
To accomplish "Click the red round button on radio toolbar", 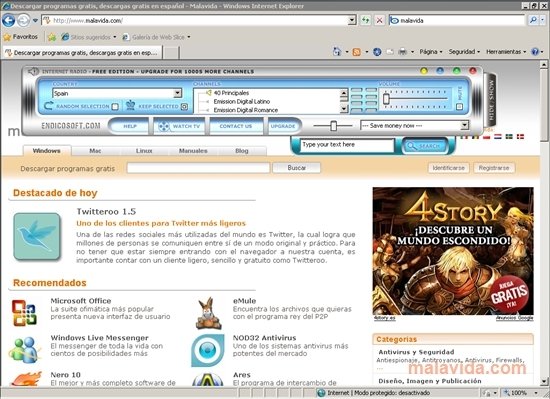I will point(473,71).
